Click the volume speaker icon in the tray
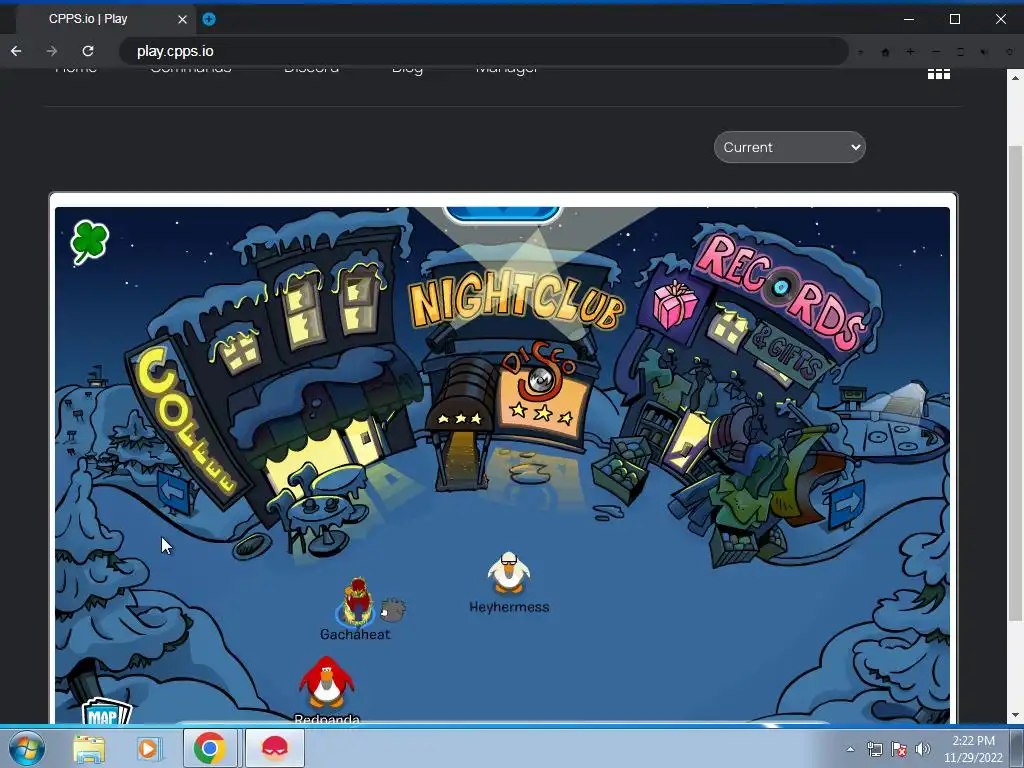 pos(922,749)
